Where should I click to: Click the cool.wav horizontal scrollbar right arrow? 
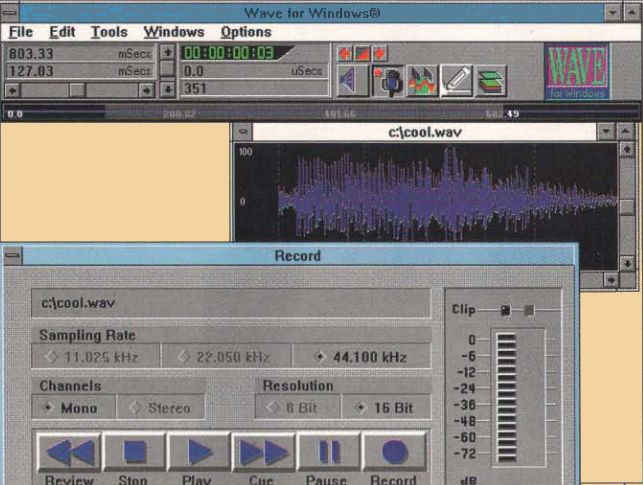pyautogui.click(x=611, y=280)
